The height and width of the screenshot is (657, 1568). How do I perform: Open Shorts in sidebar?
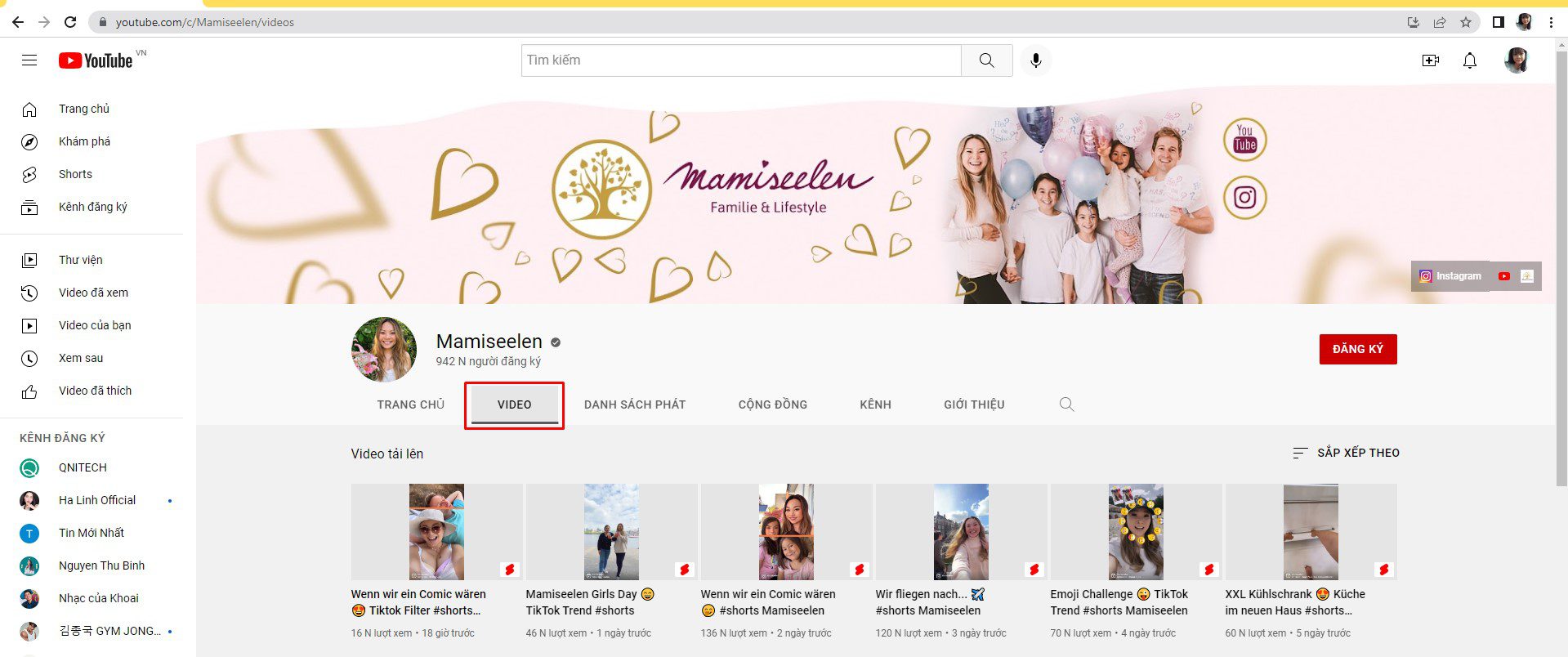click(92, 174)
